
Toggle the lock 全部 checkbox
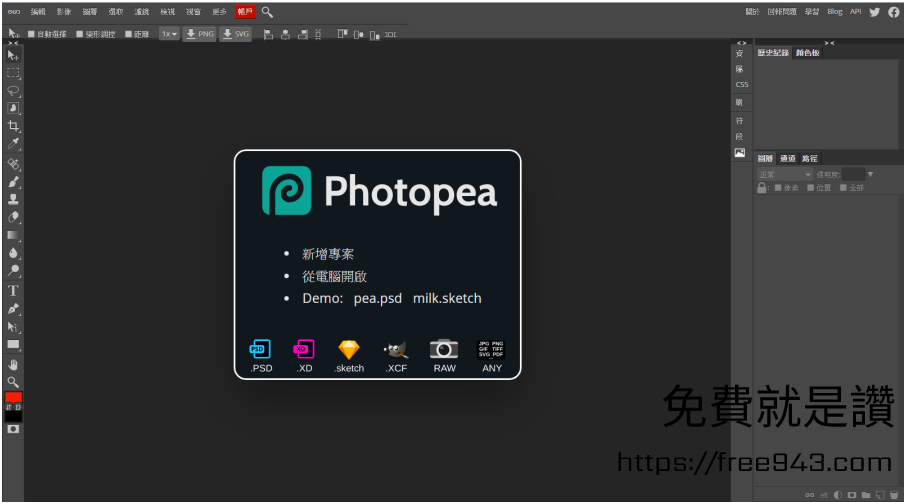pyautogui.click(x=843, y=187)
